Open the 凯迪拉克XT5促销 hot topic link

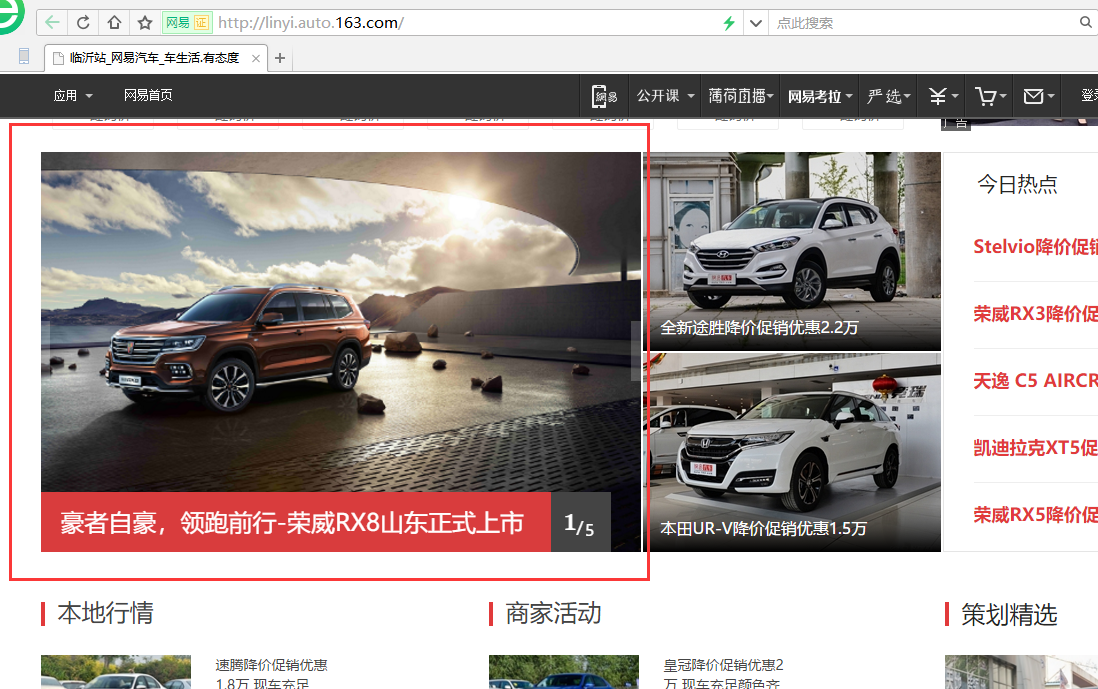click(x=1036, y=447)
